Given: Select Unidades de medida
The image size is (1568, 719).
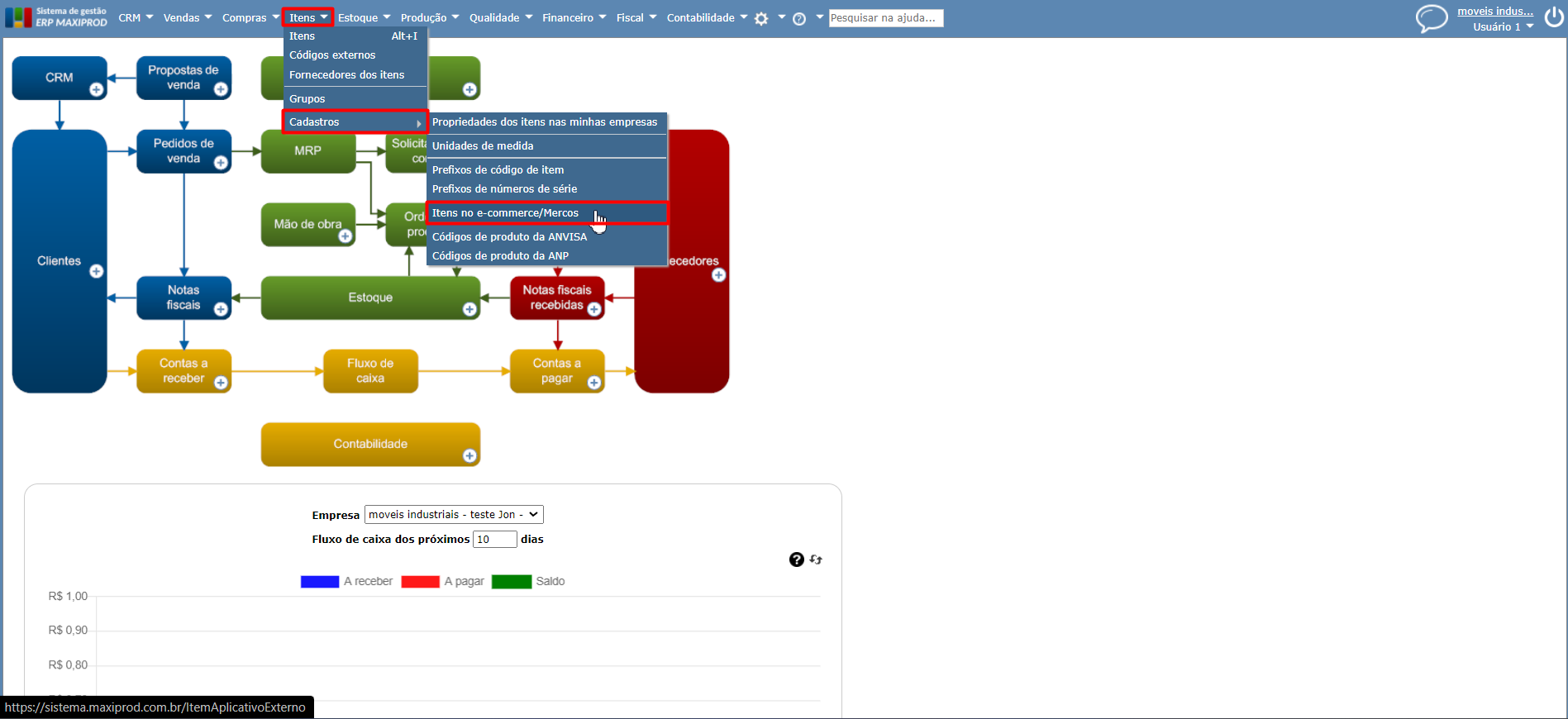Looking at the screenshot, I should pyautogui.click(x=546, y=146).
